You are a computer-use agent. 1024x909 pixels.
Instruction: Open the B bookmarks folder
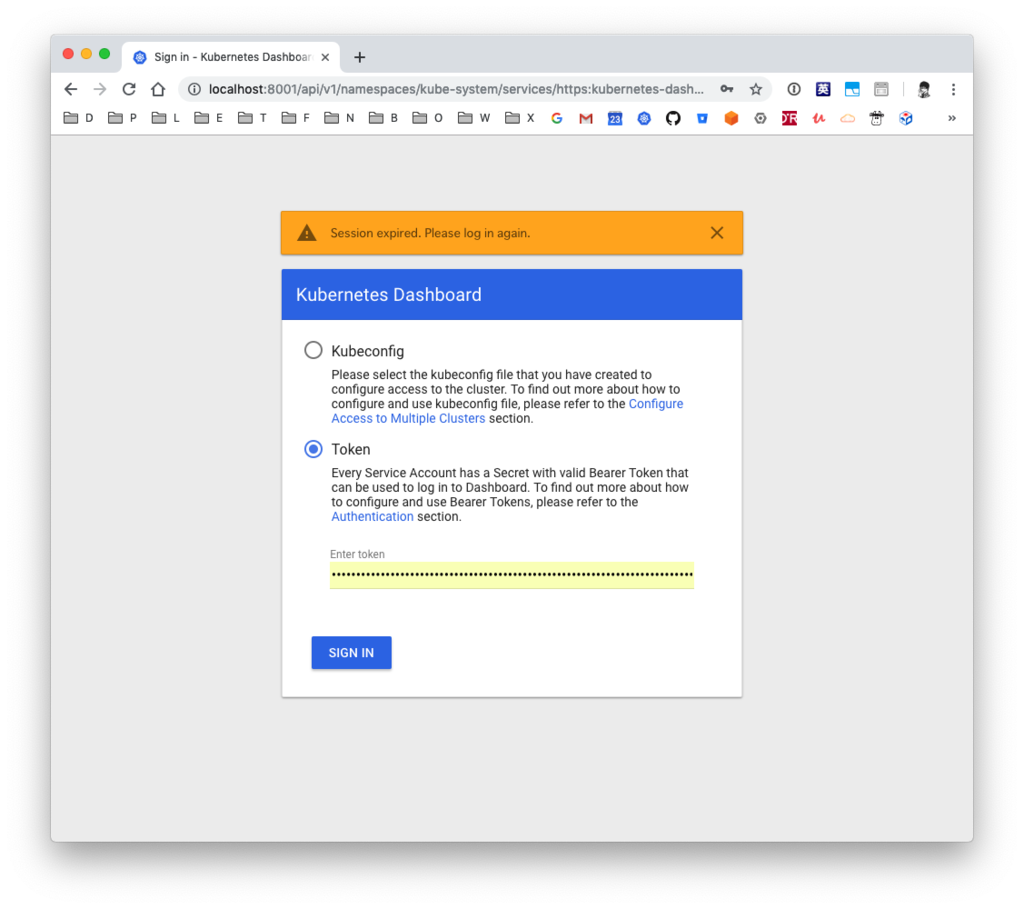point(383,118)
